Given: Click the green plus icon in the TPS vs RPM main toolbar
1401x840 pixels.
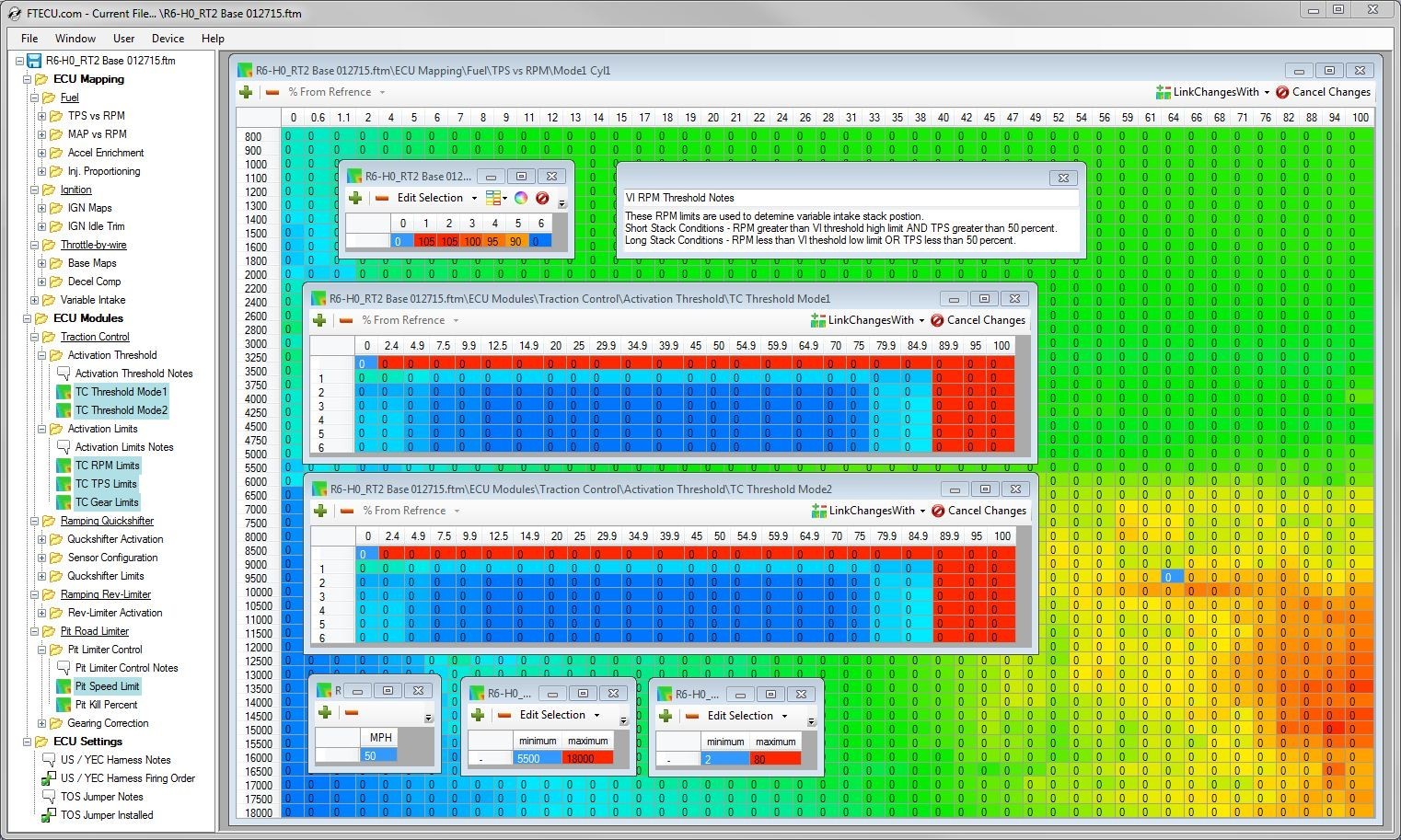Looking at the screenshot, I should click(x=246, y=92).
